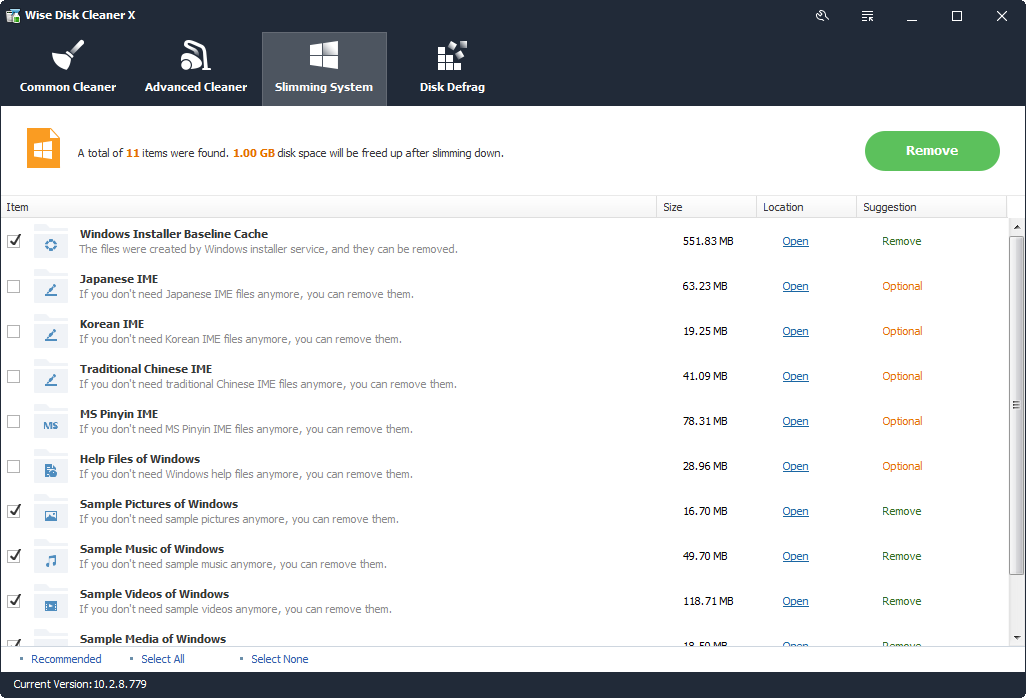Viewport: 1026px width, 698px height.
Task: Check the Japanese IME checkbox
Action: 14,287
